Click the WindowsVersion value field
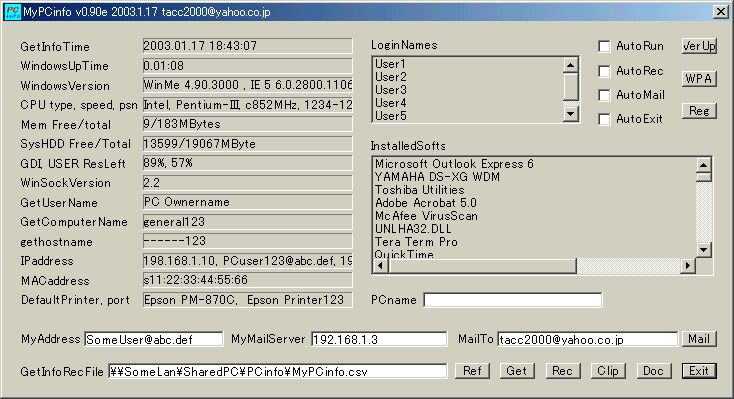This screenshot has height=399, width=734. [247, 85]
